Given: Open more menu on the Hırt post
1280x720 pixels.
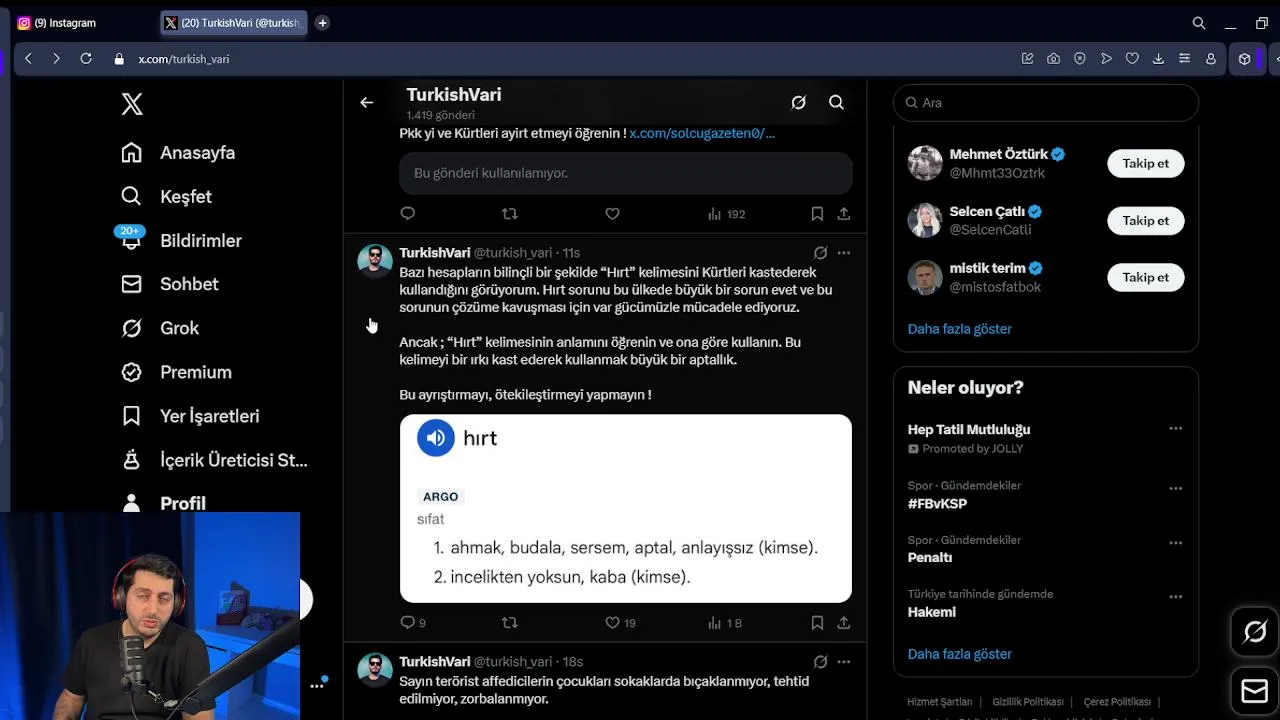Looking at the screenshot, I should pyautogui.click(x=844, y=253).
